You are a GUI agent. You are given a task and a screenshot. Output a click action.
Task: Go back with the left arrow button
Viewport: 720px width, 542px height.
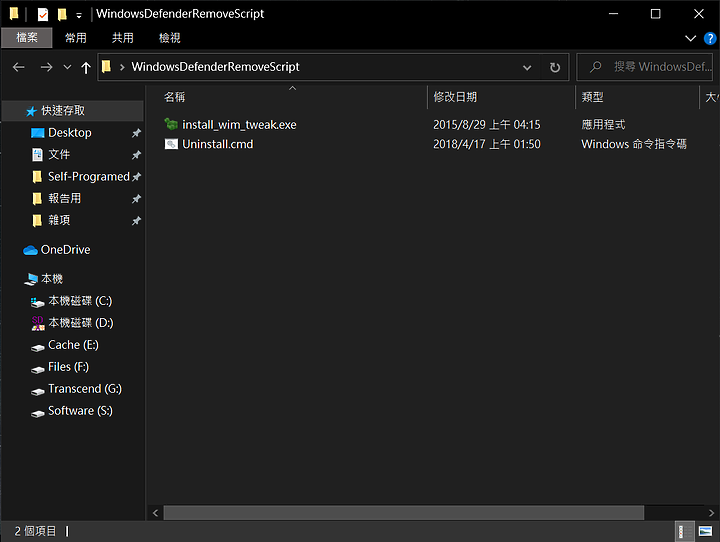19,67
